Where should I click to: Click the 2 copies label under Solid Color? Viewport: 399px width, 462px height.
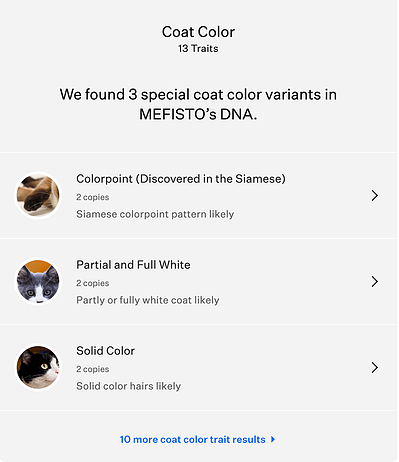93,369
